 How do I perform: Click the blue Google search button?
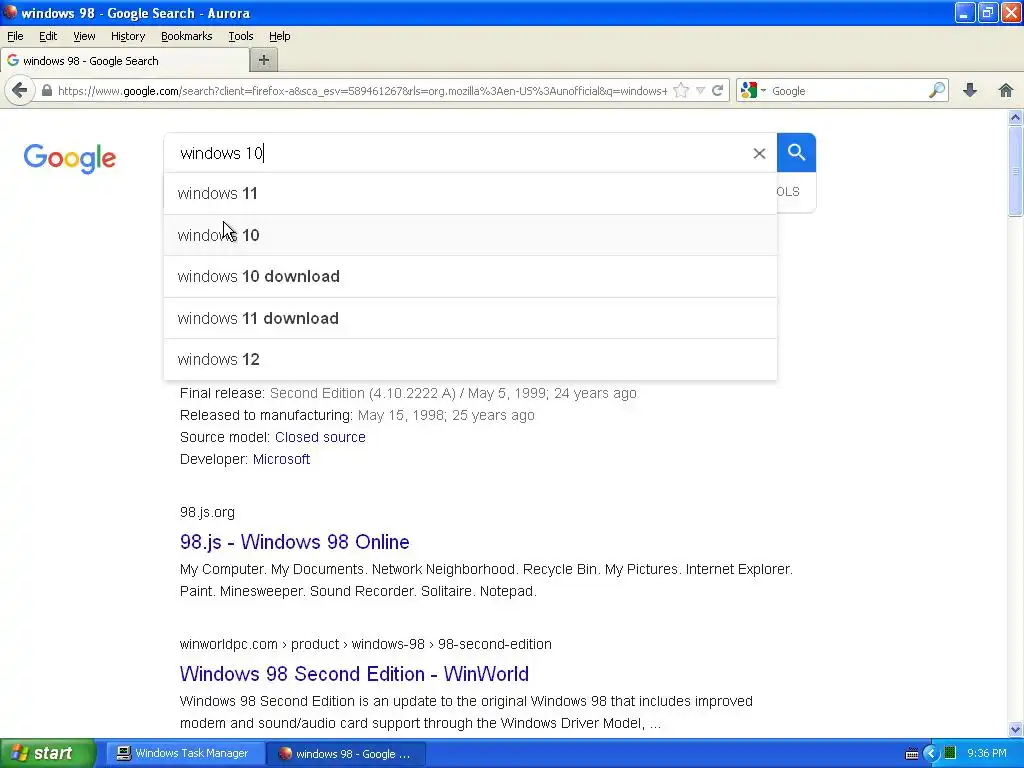click(x=796, y=153)
